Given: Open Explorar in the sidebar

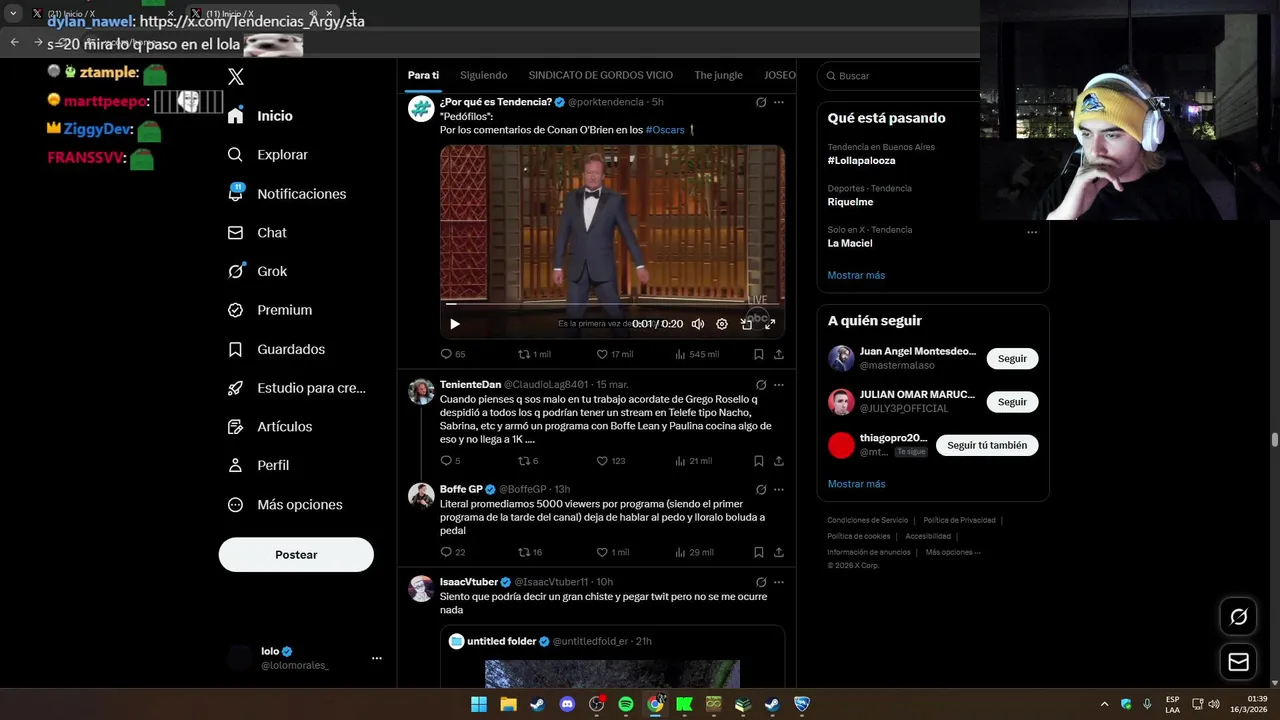Looking at the screenshot, I should coord(267,155).
